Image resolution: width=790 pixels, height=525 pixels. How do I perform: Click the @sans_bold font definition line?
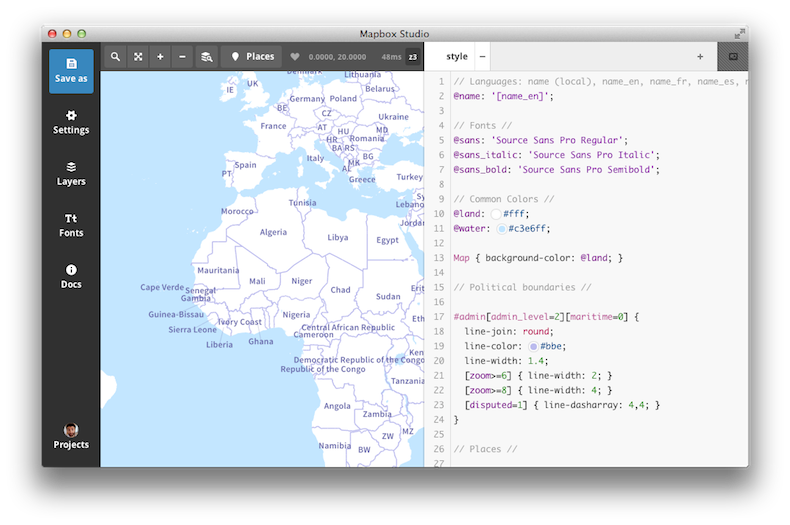(x=556, y=169)
